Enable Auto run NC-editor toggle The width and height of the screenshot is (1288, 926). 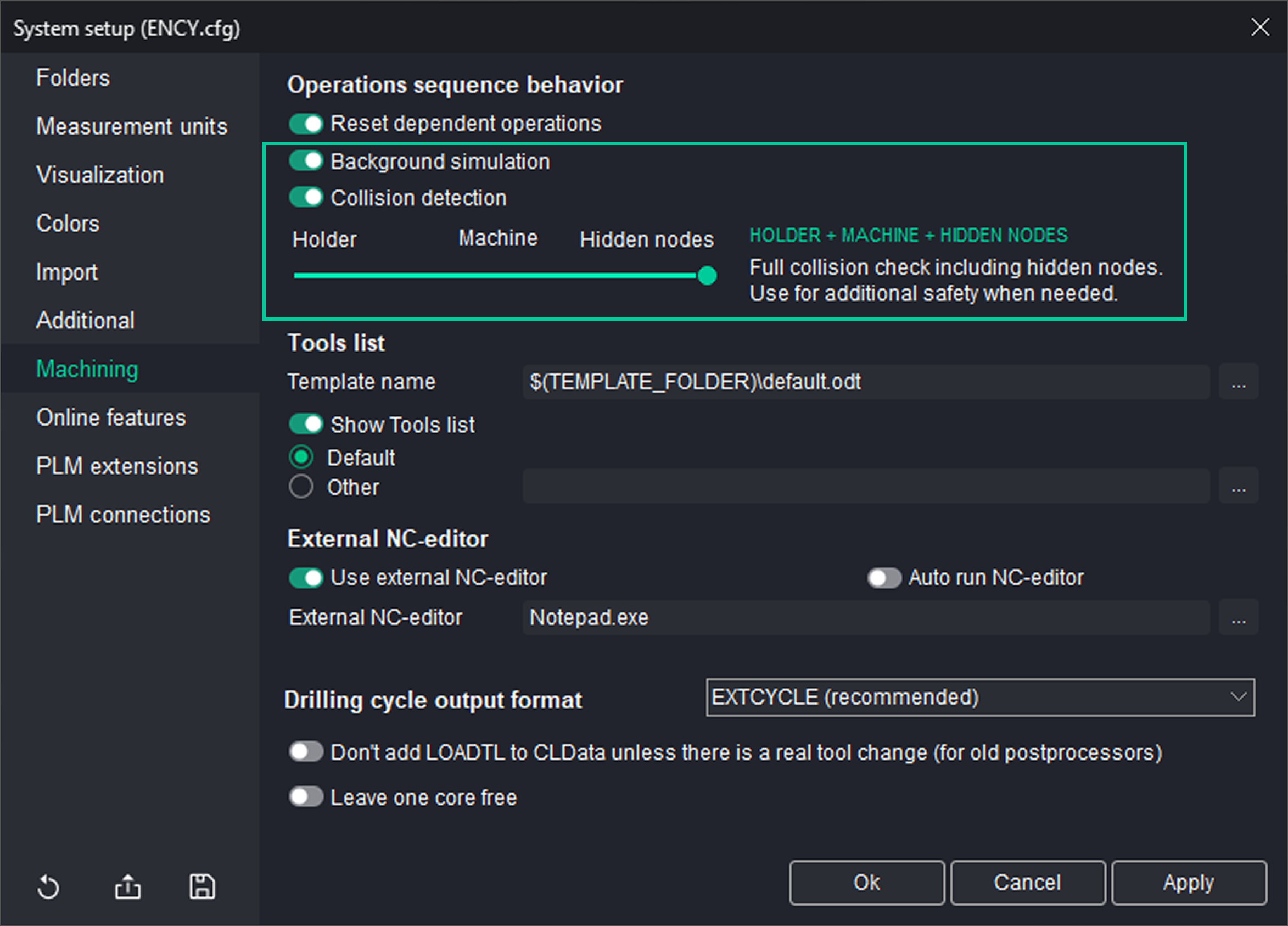pos(884,578)
